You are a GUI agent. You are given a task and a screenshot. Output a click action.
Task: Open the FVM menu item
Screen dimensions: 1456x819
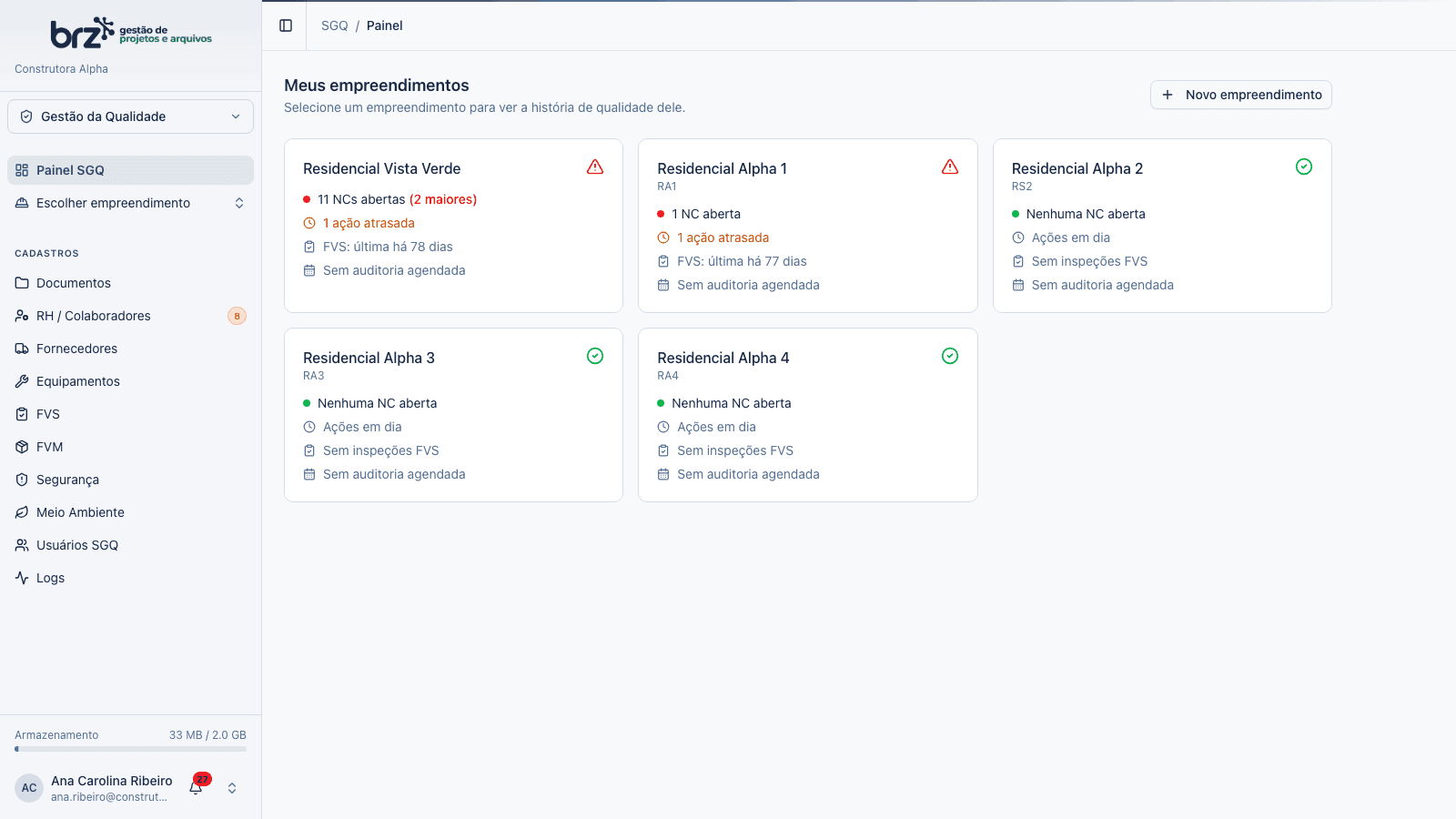click(x=130, y=447)
